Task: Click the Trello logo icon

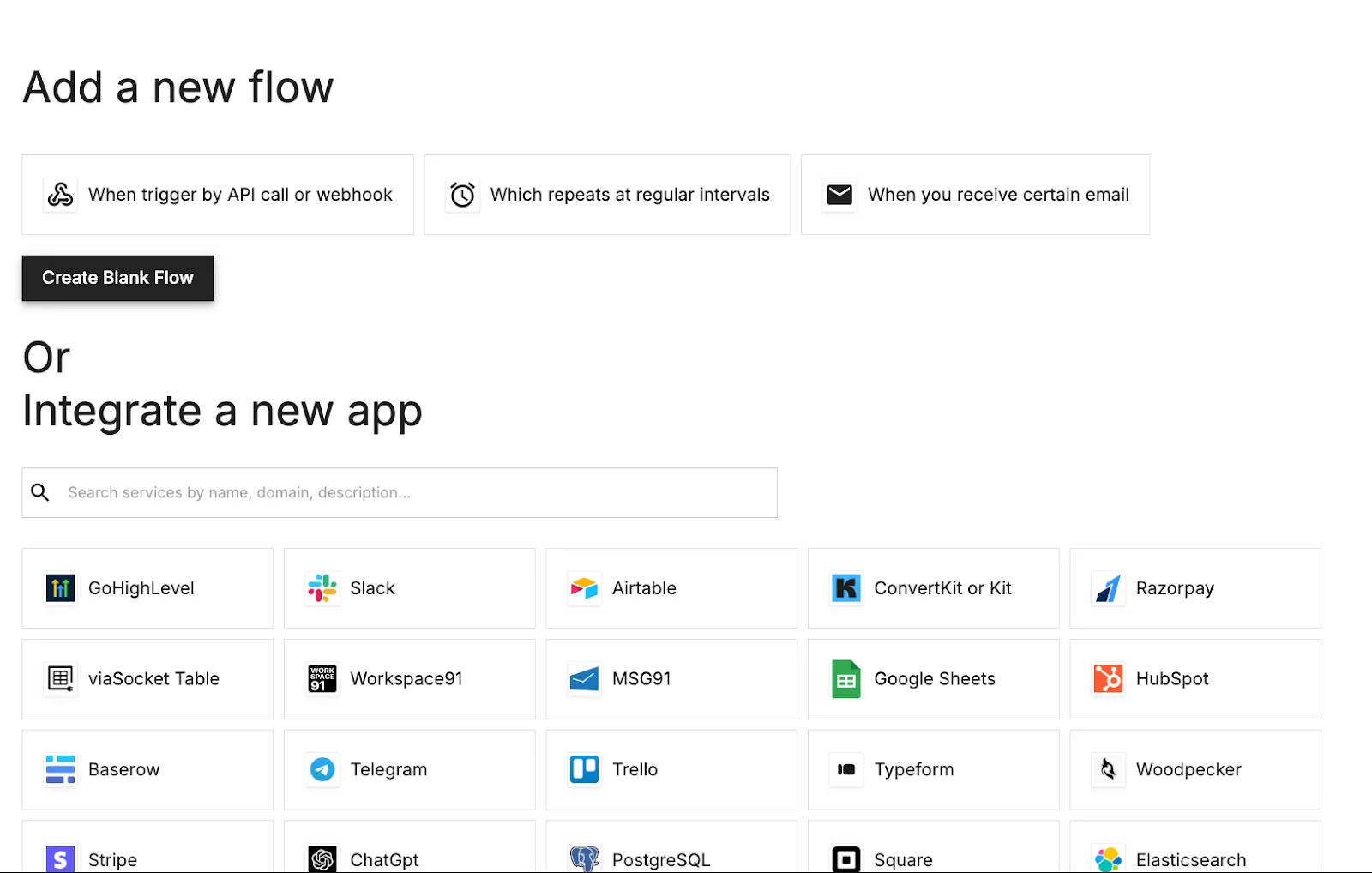Action: click(584, 770)
